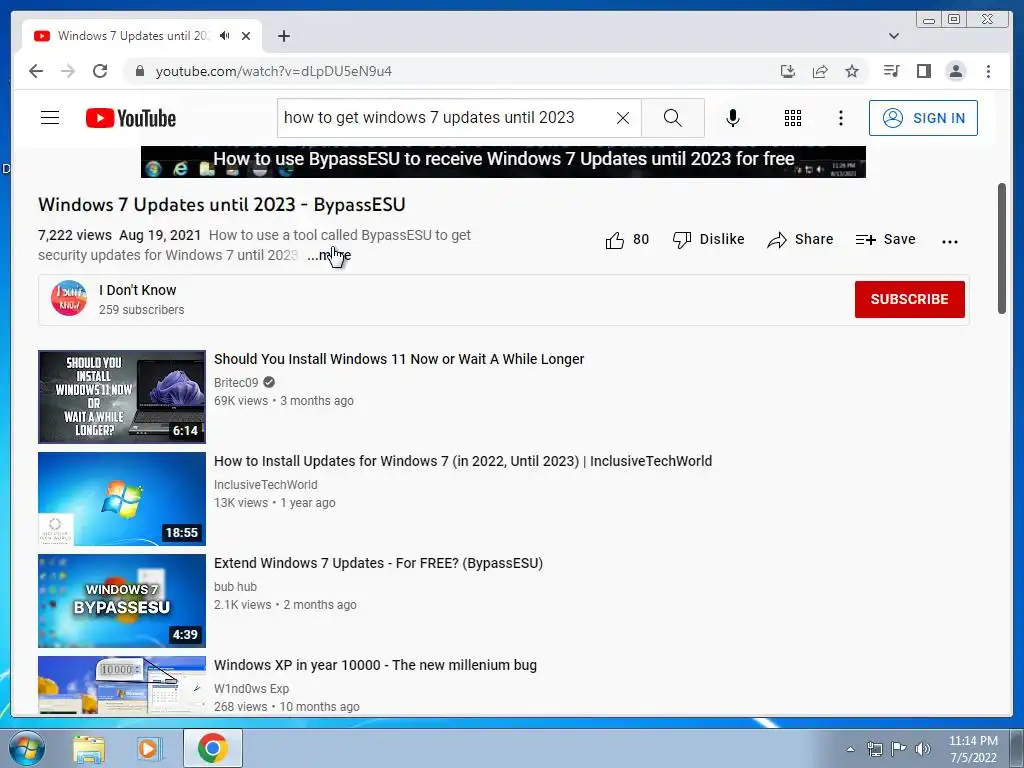The height and width of the screenshot is (768, 1024).
Task: Click the share page icon in address bar
Action: click(x=820, y=71)
